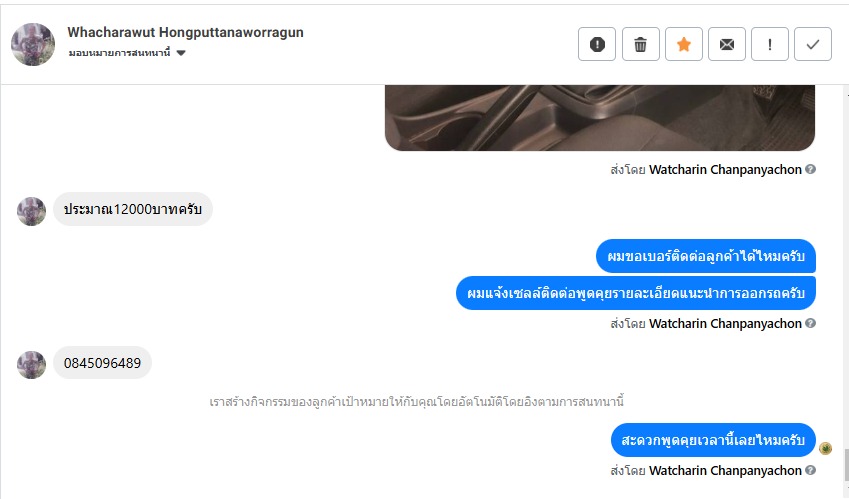
Task: Flag conversation with the exclamation mark icon
Action: pyautogui.click(x=770, y=44)
